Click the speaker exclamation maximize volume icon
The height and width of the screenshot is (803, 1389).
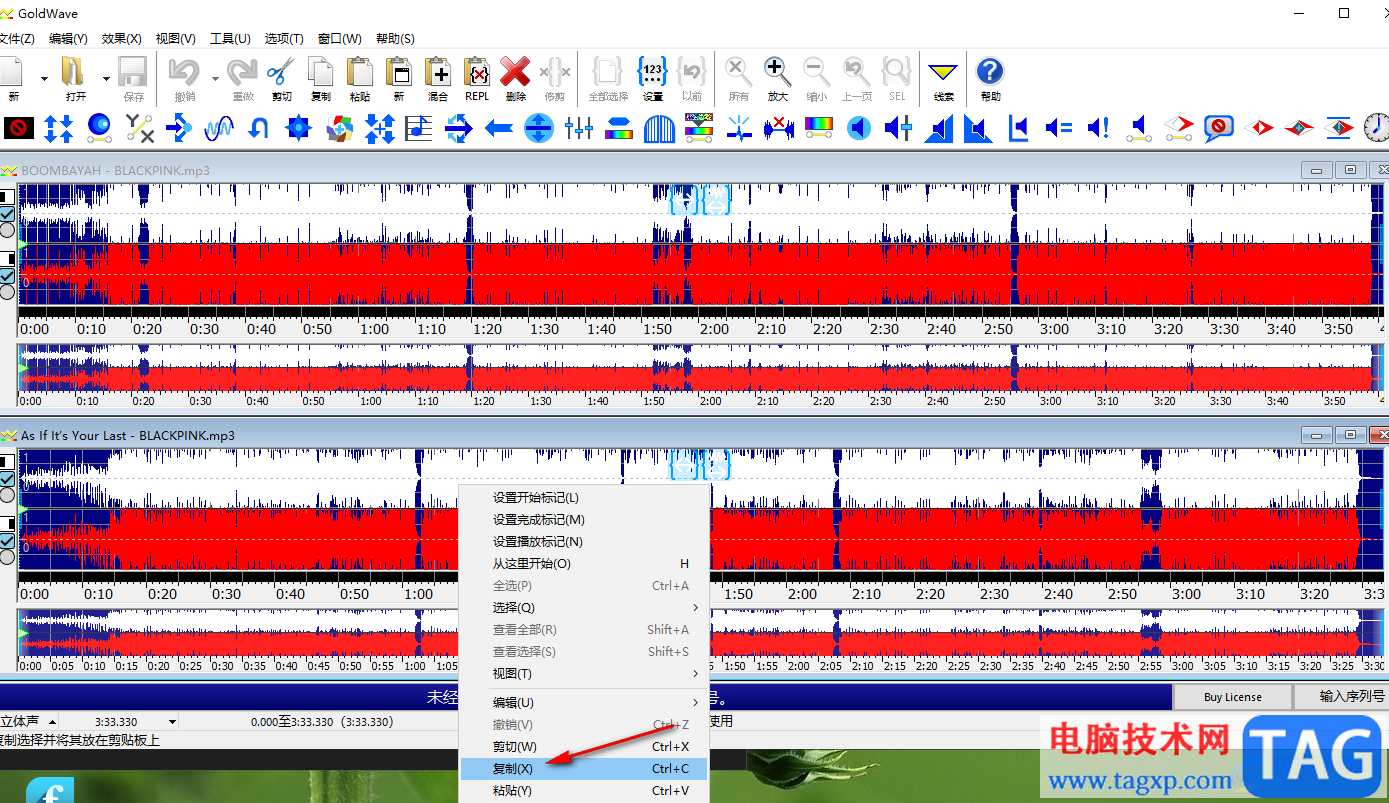pyautogui.click(x=1098, y=128)
